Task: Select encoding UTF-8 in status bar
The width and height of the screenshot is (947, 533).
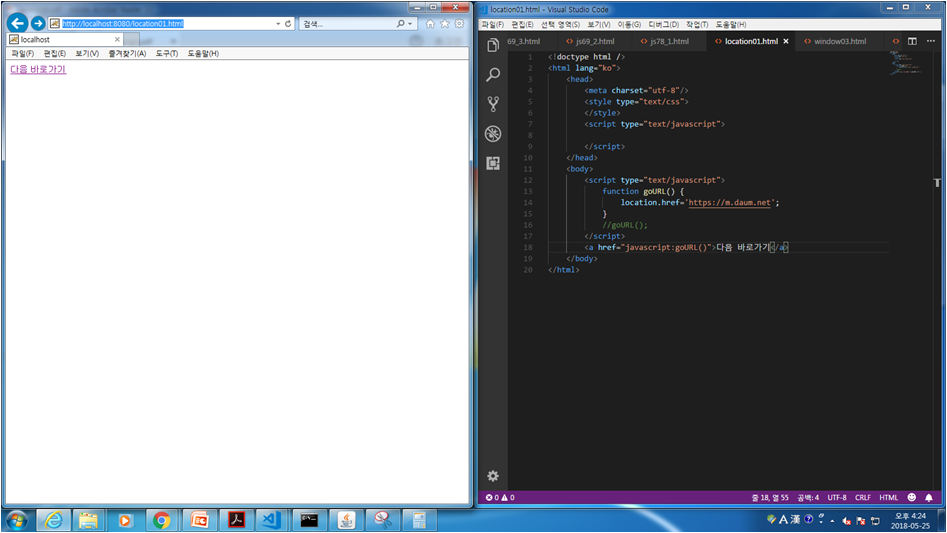Action: tap(836, 497)
